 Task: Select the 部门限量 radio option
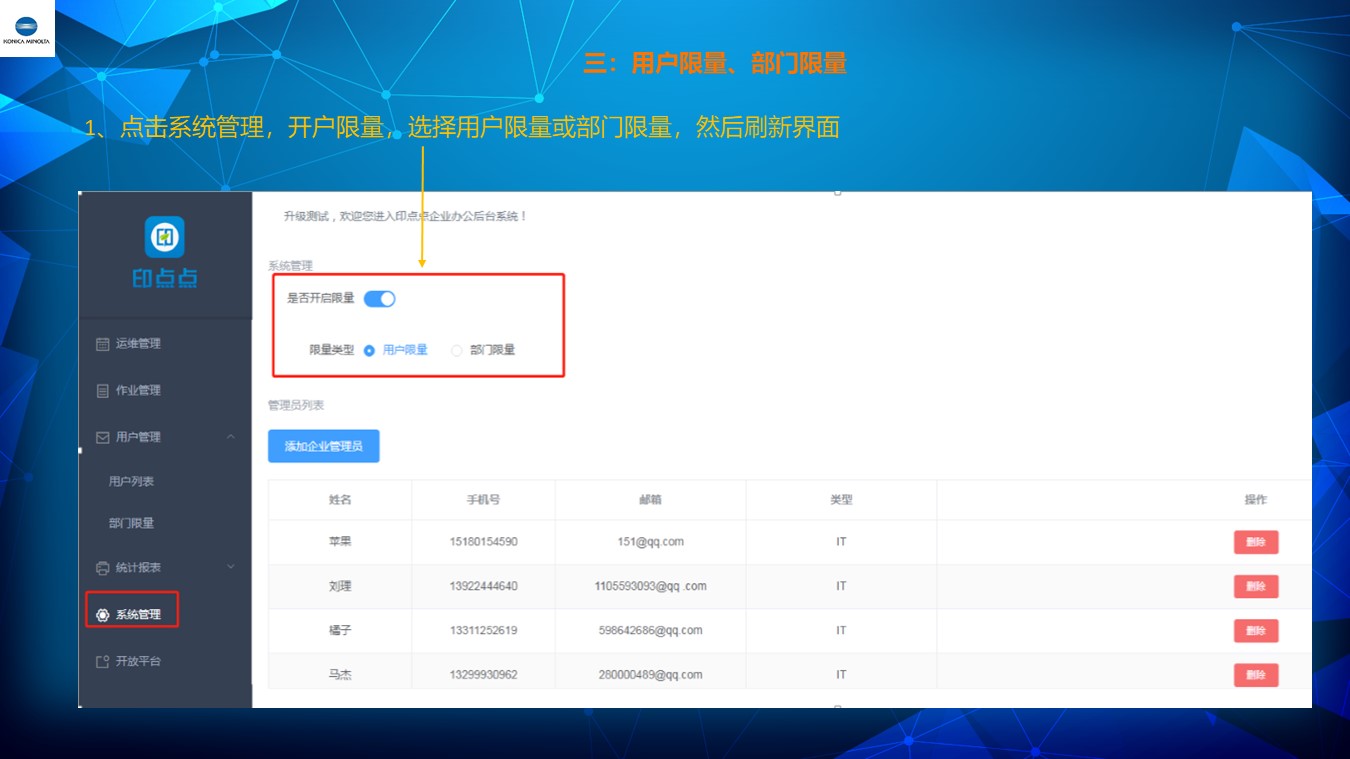[457, 351]
